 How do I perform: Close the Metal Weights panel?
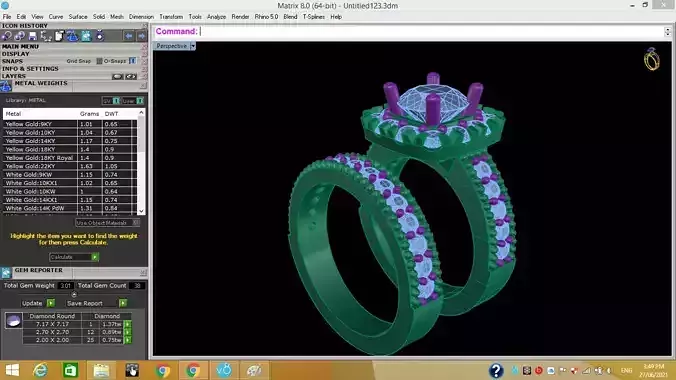(x=143, y=86)
